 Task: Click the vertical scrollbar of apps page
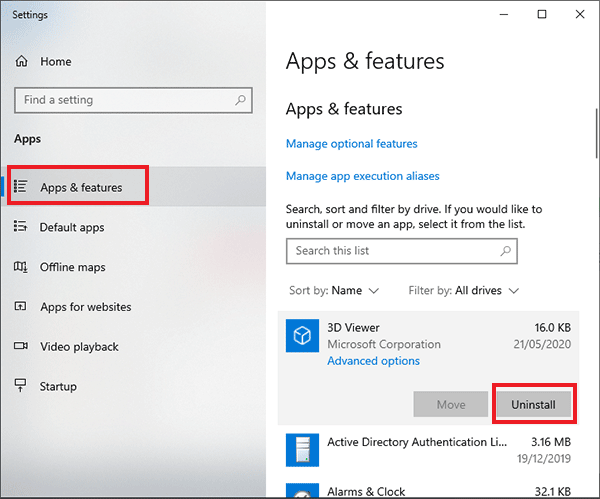596,133
